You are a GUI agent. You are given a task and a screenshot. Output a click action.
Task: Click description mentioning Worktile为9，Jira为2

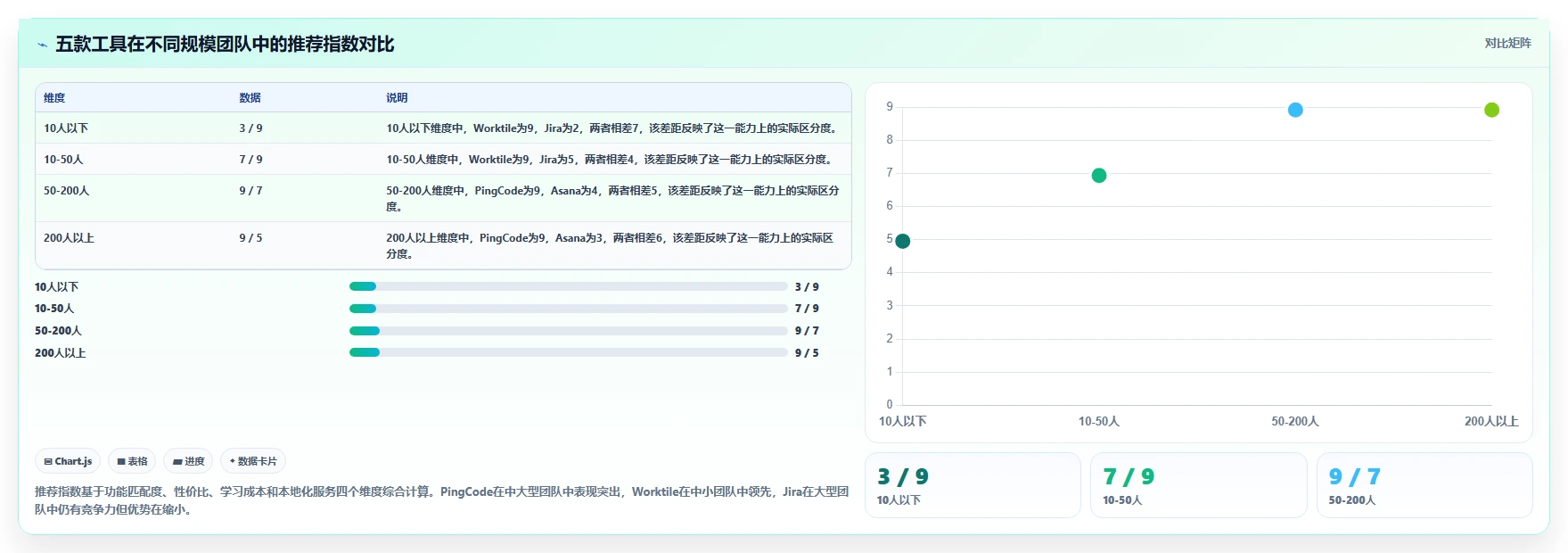(613, 128)
